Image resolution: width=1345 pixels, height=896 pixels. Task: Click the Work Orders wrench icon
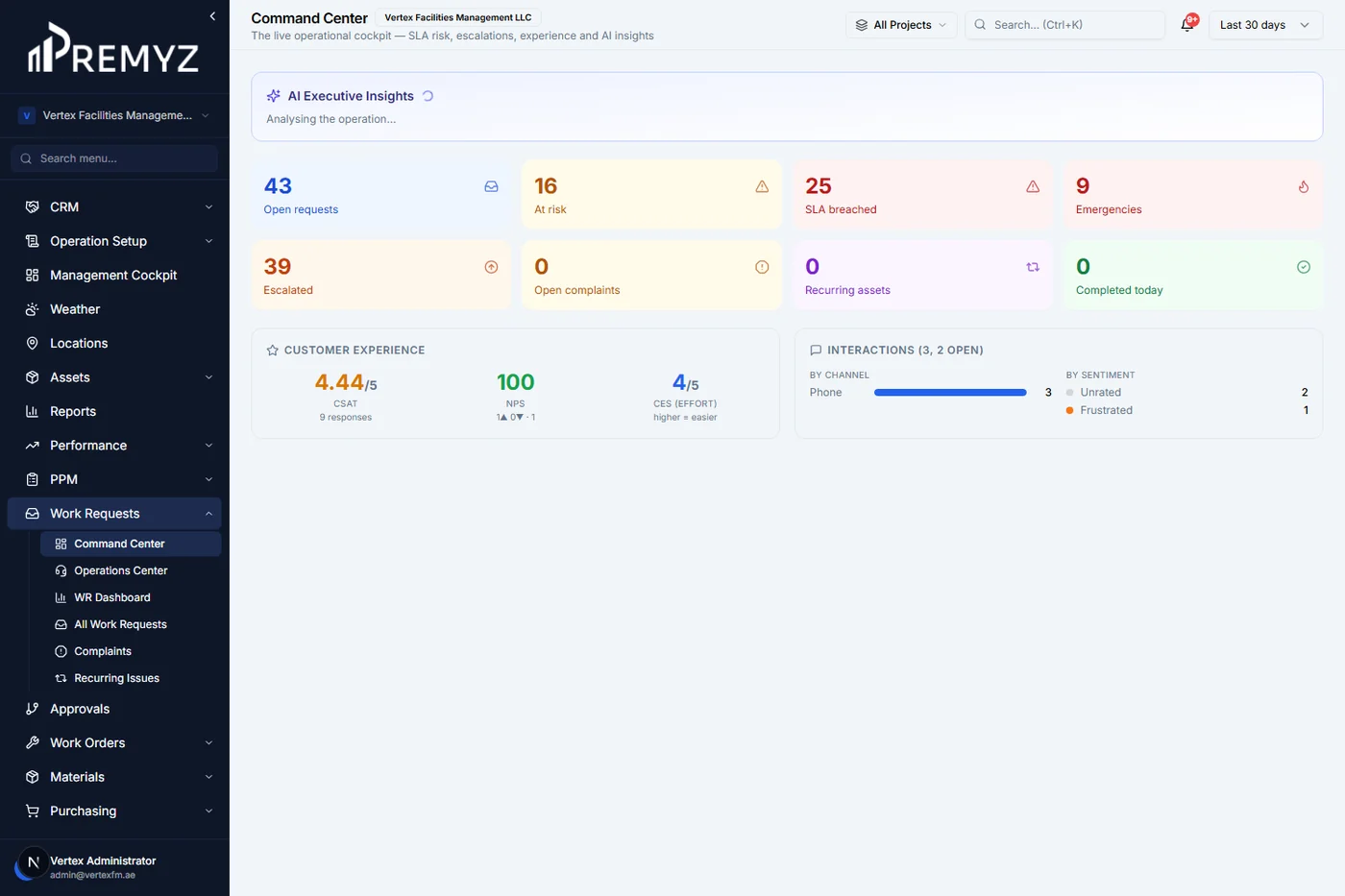[32, 742]
